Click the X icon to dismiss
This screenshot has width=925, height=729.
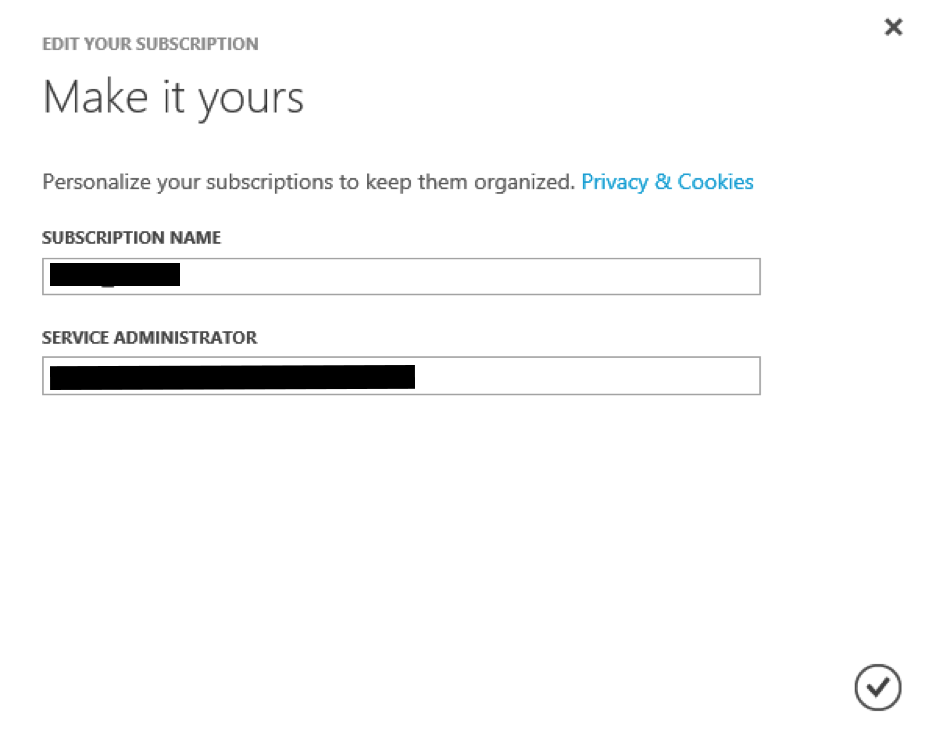pos(893,27)
